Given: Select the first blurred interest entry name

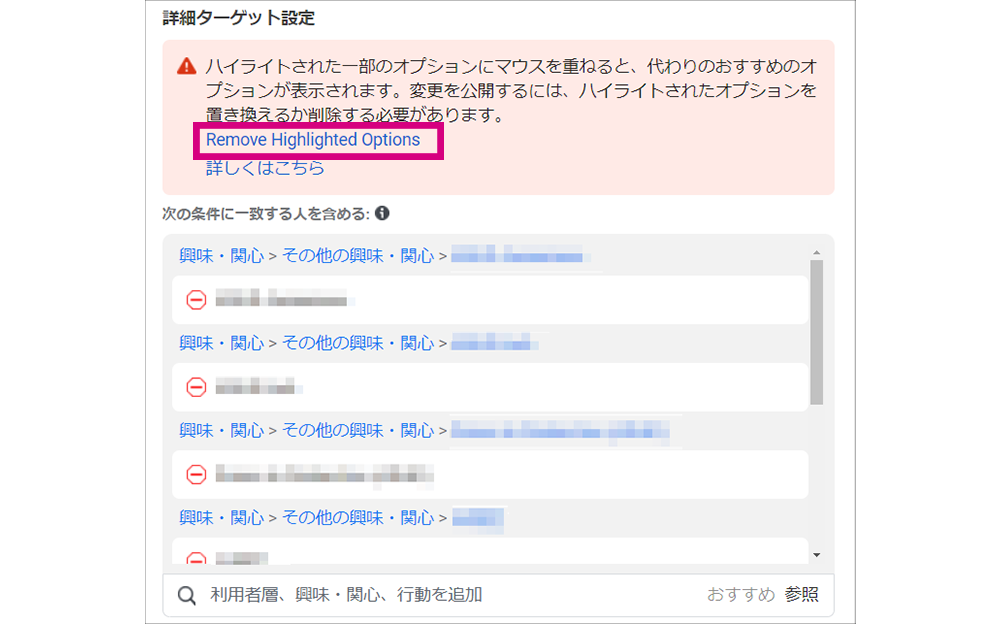Looking at the screenshot, I should (x=284, y=299).
